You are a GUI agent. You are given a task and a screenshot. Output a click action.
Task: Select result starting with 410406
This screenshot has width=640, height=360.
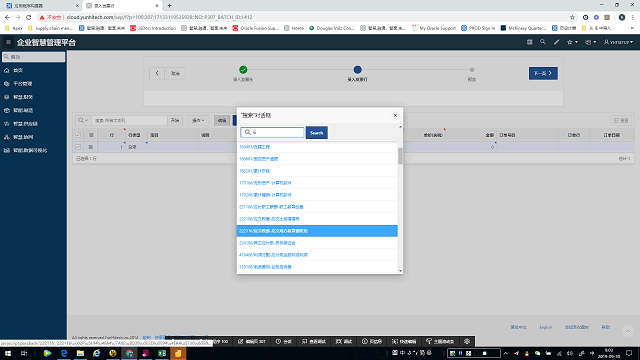(x=317, y=255)
